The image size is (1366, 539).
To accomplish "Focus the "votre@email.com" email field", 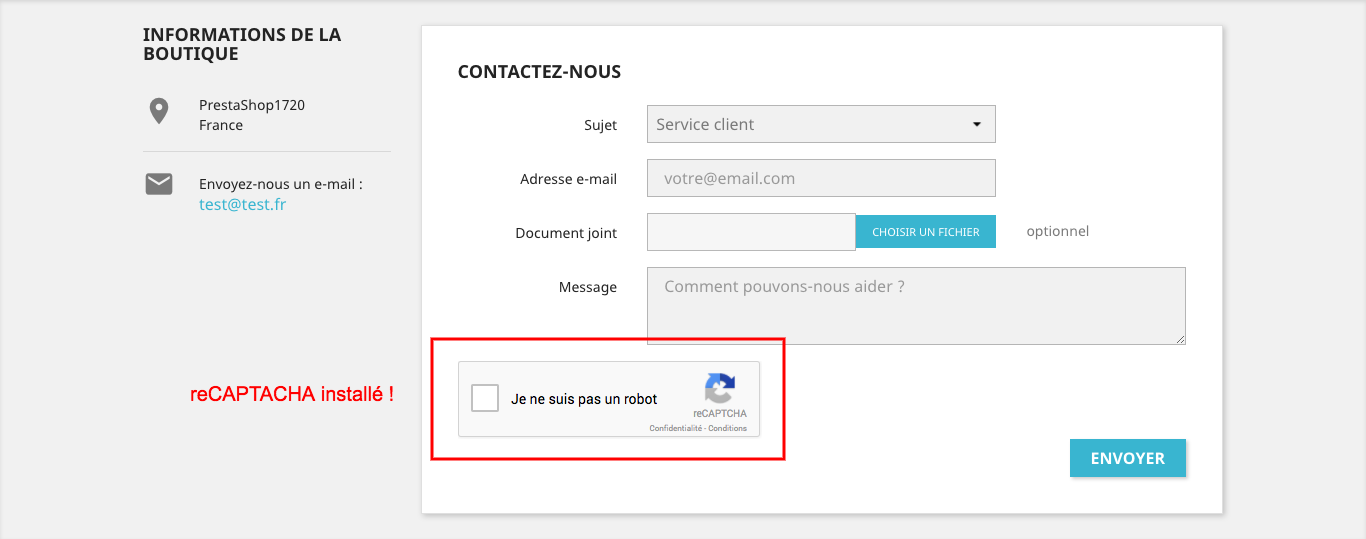I will (821, 179).
